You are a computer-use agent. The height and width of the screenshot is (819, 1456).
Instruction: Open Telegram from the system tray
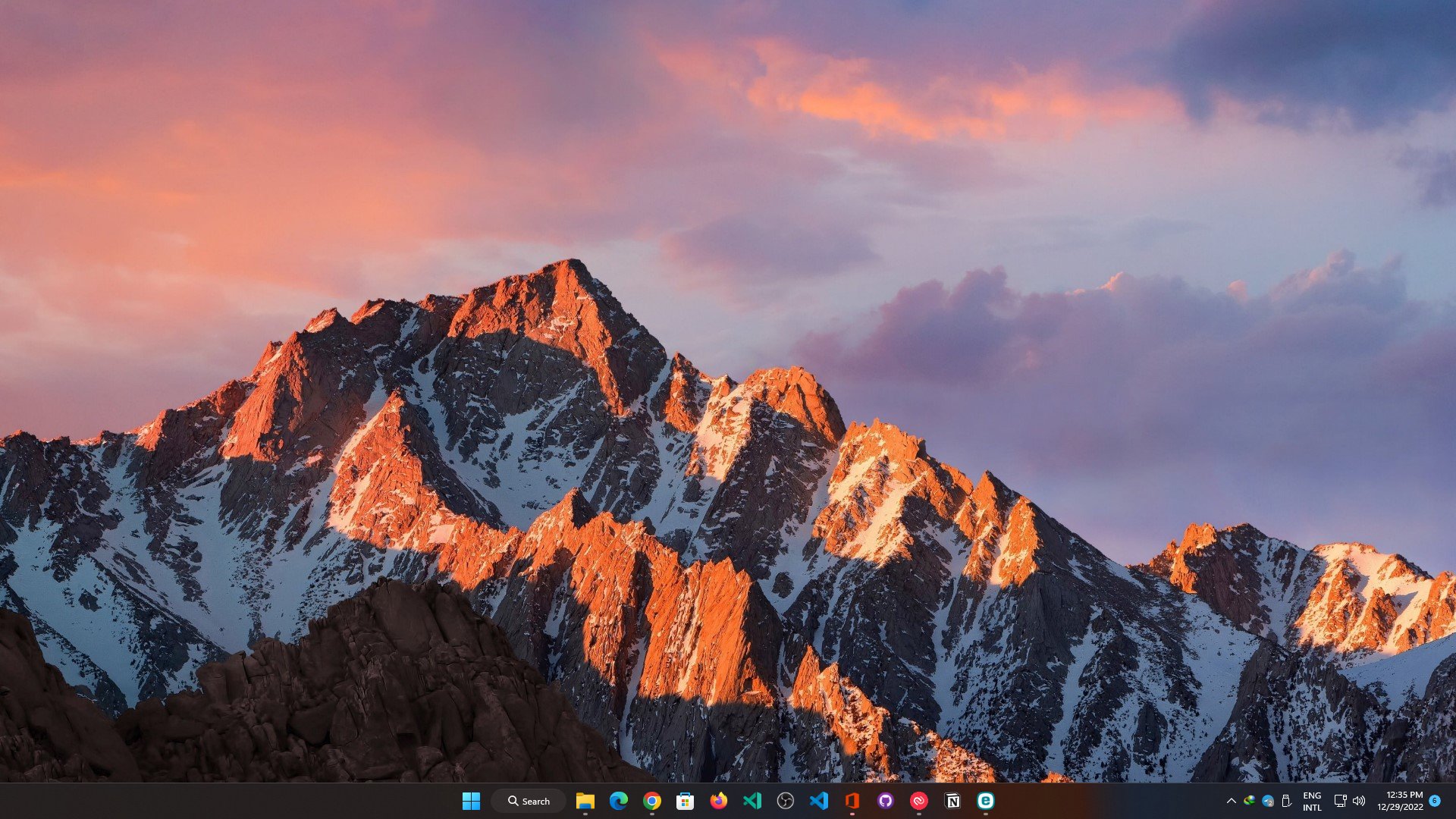click(1266, 800)
